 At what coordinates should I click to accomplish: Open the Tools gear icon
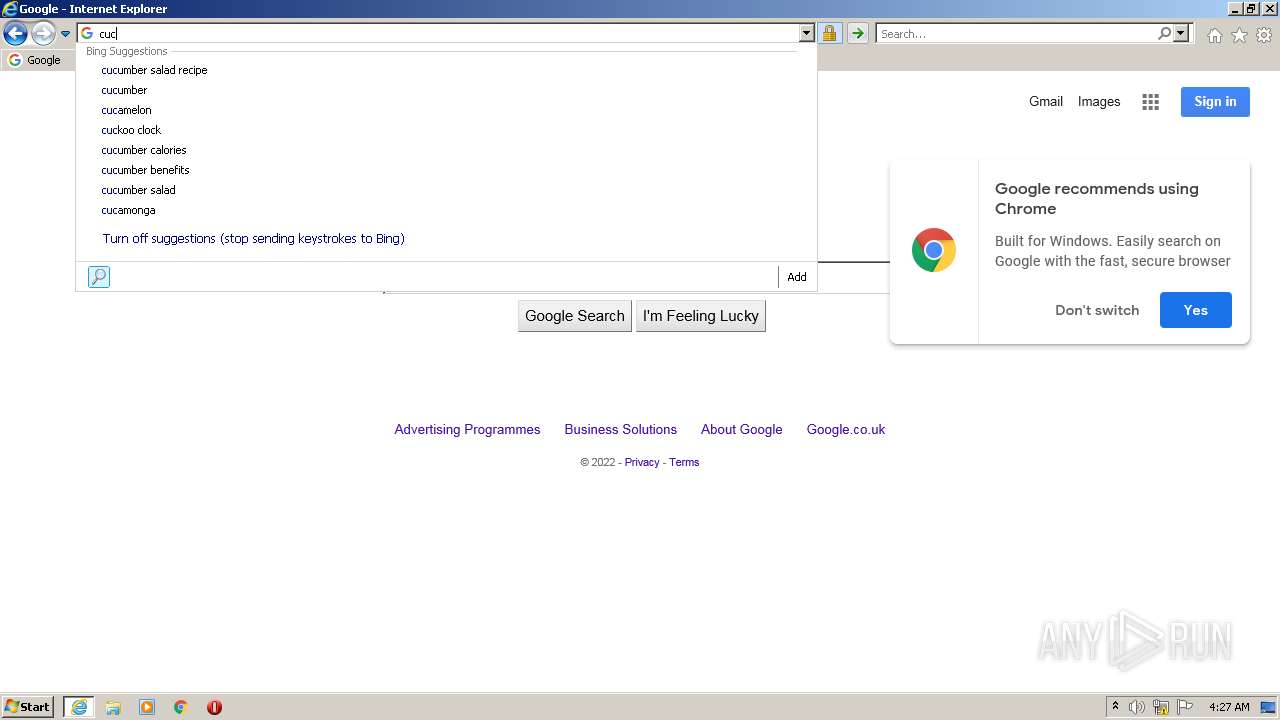pyautogui.click(x=1264, y=35)
